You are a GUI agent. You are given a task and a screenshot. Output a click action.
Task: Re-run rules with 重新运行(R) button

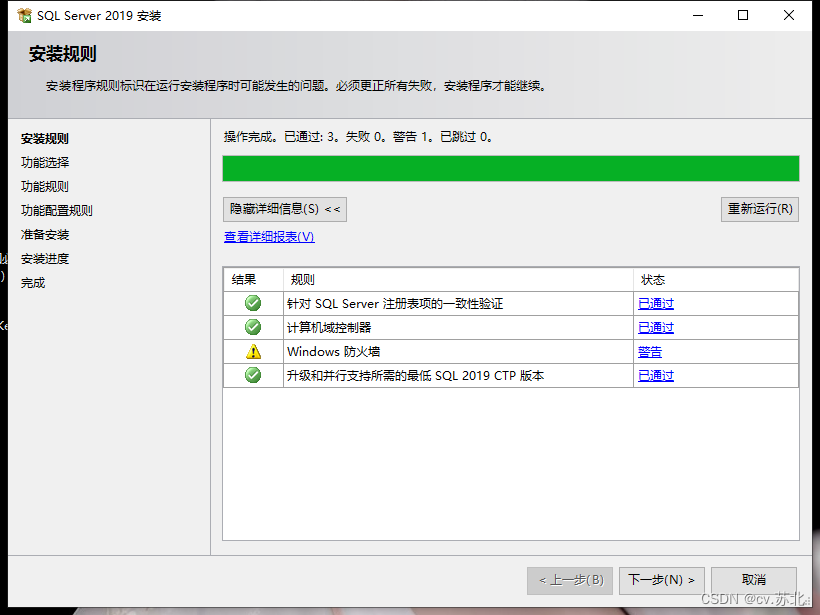click(x=760, y=209)
